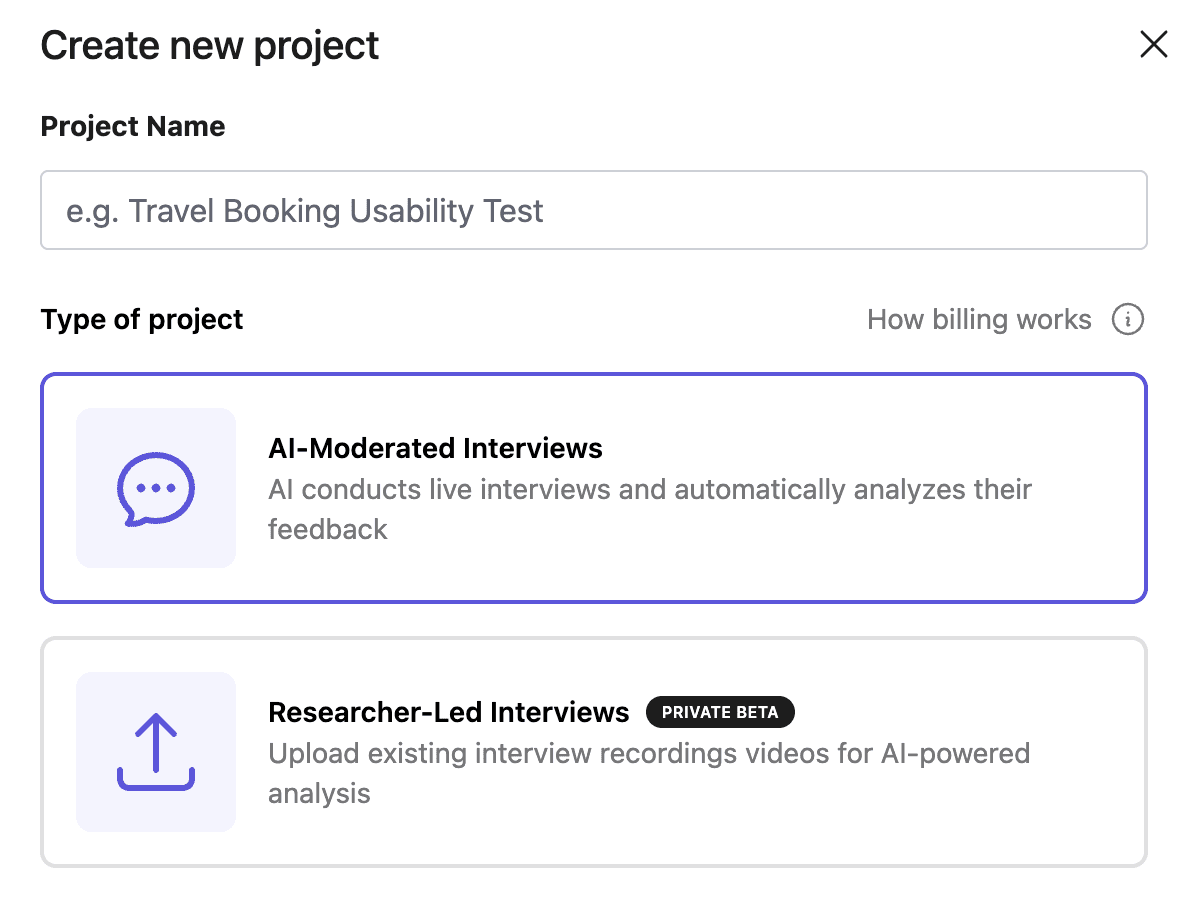Select the Researcher-Led Interviews project type
Viewport: 1194px width, 902px height.
[x=594, y=751]
